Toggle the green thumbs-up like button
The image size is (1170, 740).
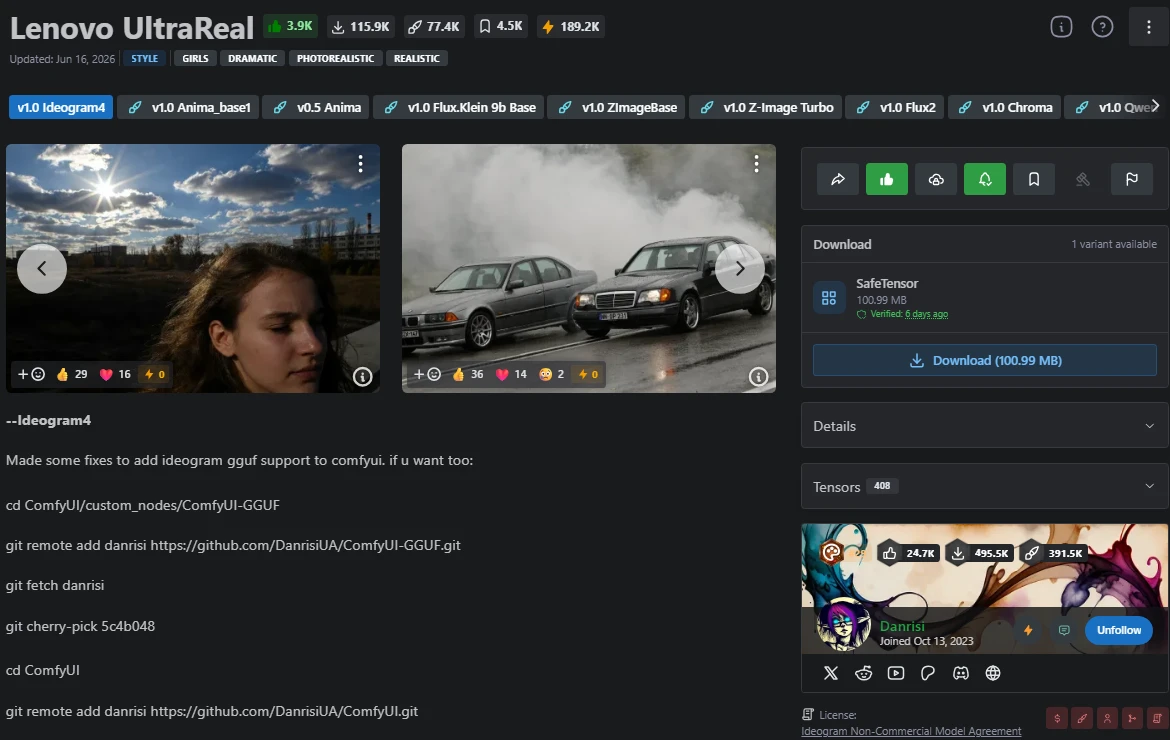pos(886,179)
